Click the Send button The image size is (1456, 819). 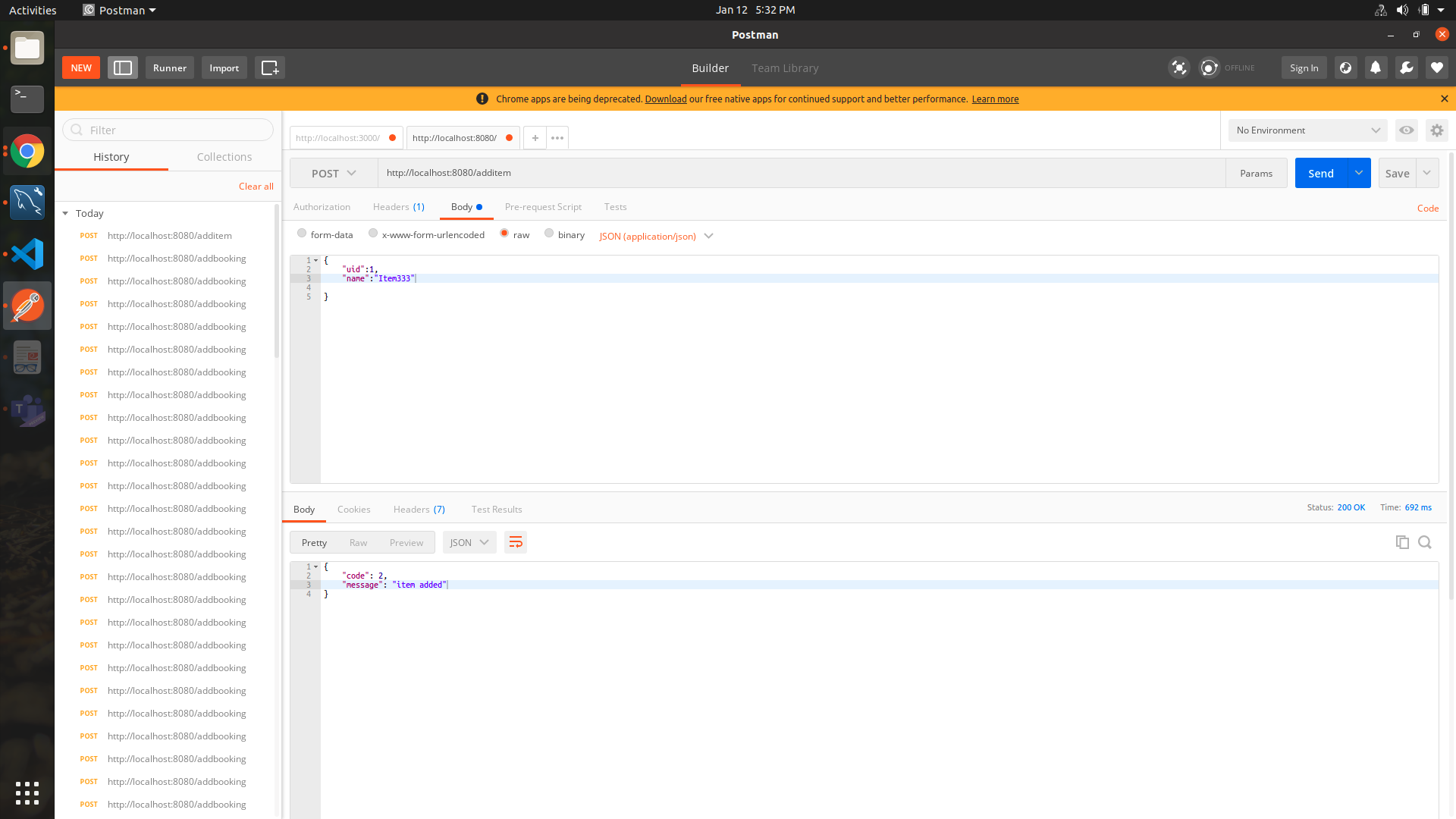(1321, 173)
